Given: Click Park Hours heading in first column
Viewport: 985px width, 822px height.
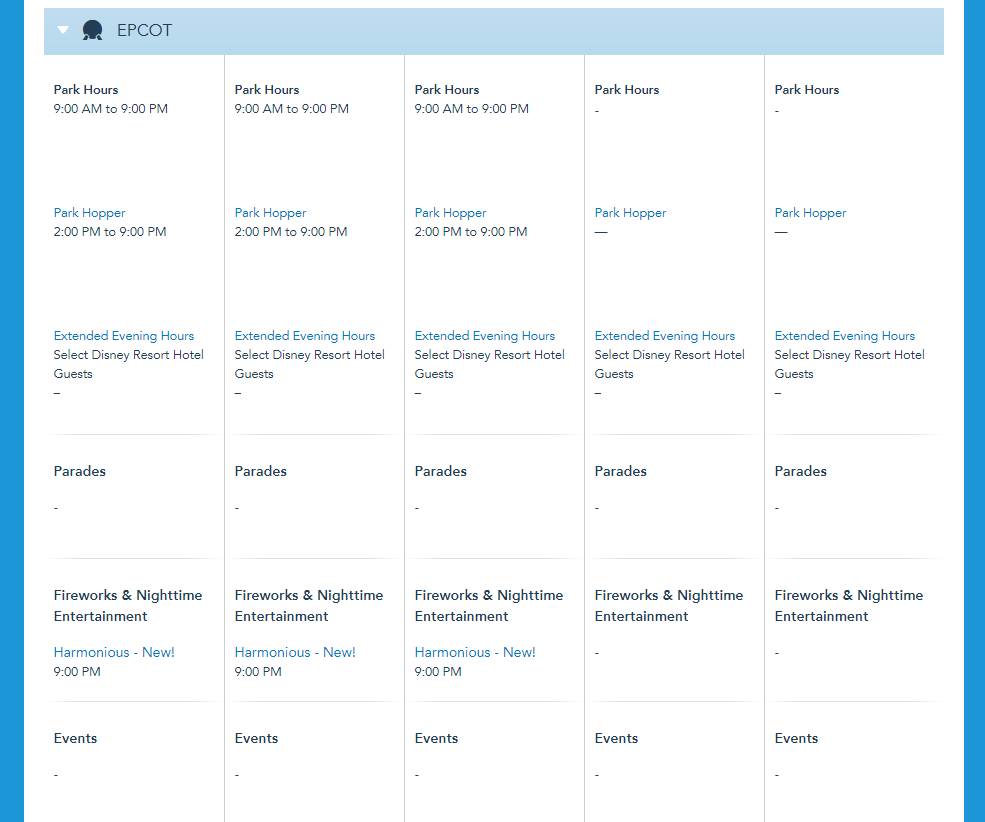Looking at the screenshot, I should click(x=86, y=90).
